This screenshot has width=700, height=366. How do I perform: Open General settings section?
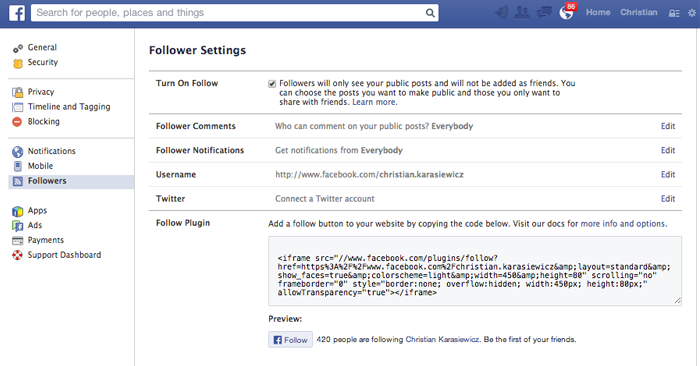pos(42,47)
